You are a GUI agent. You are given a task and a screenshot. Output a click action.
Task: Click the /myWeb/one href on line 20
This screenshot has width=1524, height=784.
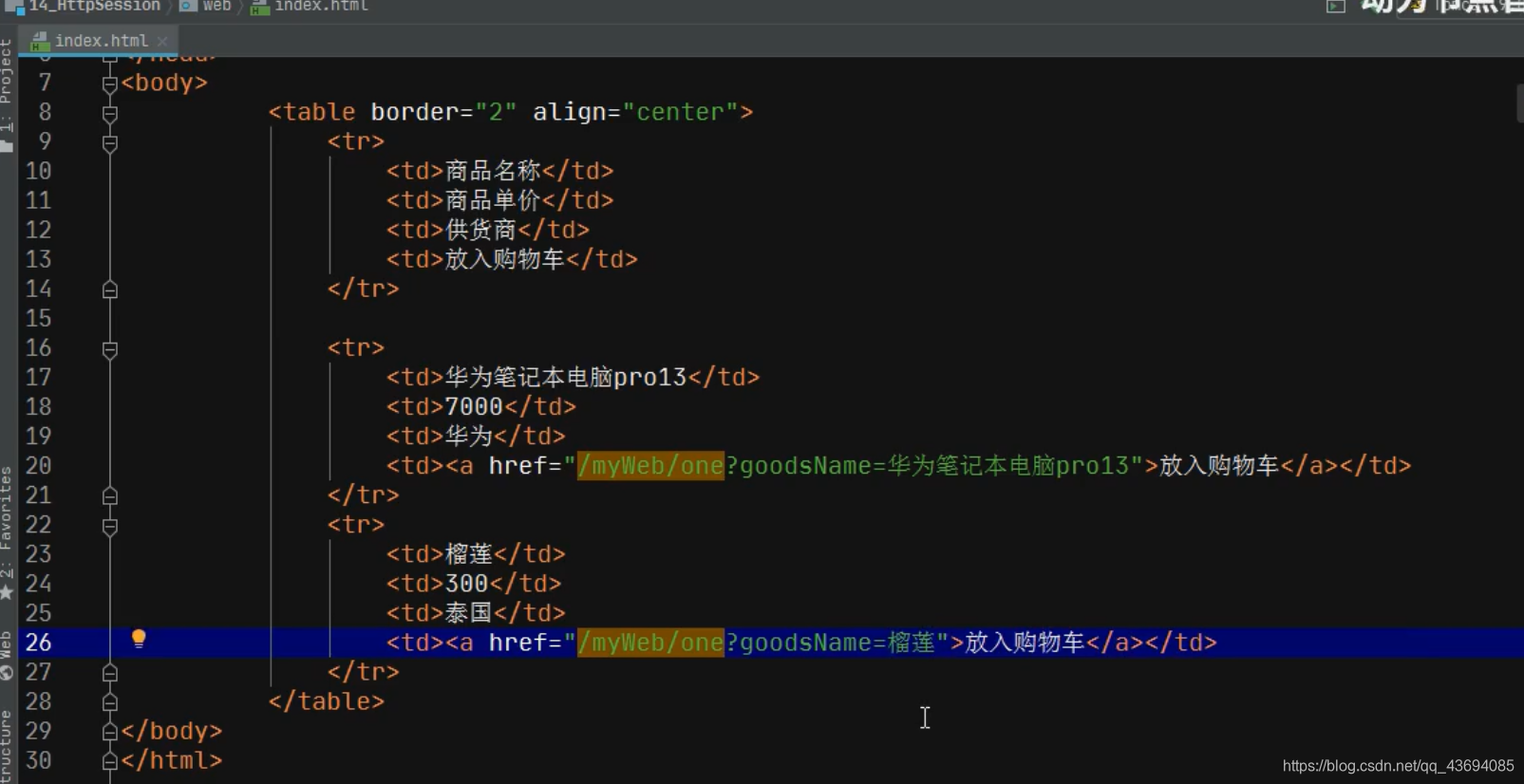(650, 466)
